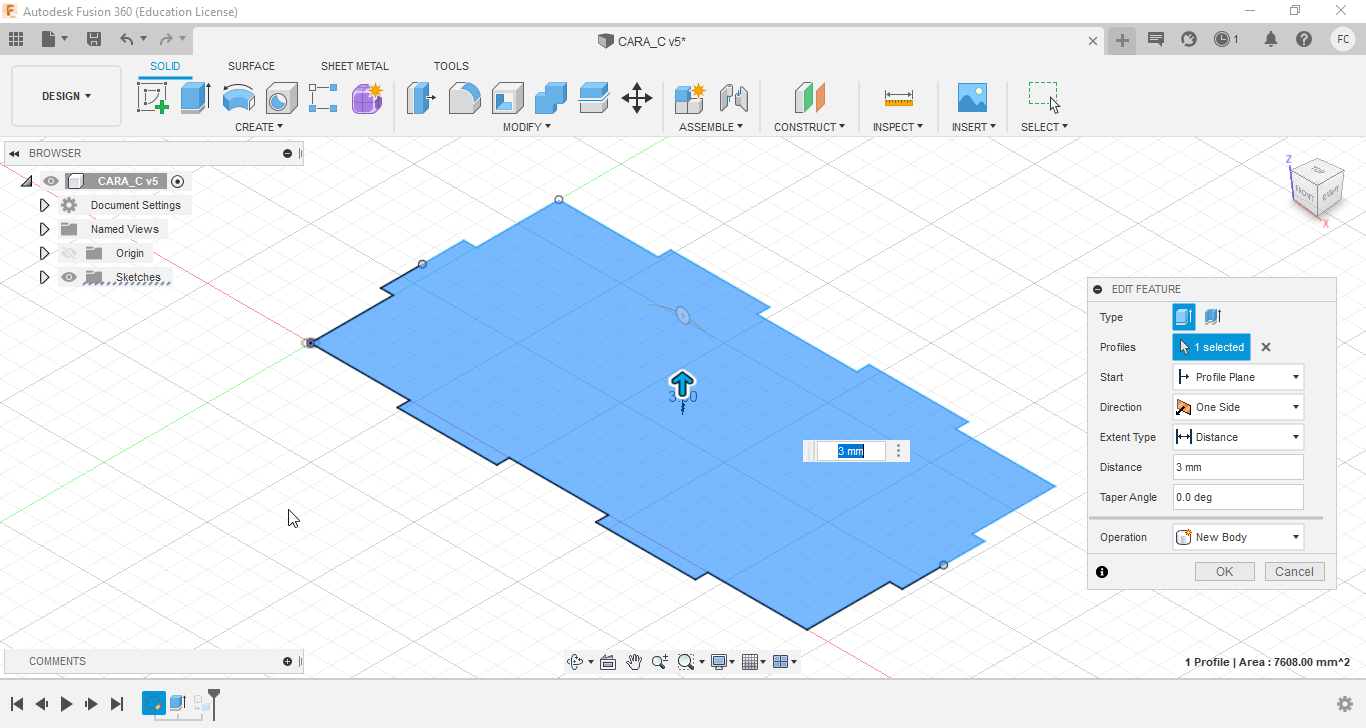
Task: Click the Combine tool
Action: pos(550,97)
